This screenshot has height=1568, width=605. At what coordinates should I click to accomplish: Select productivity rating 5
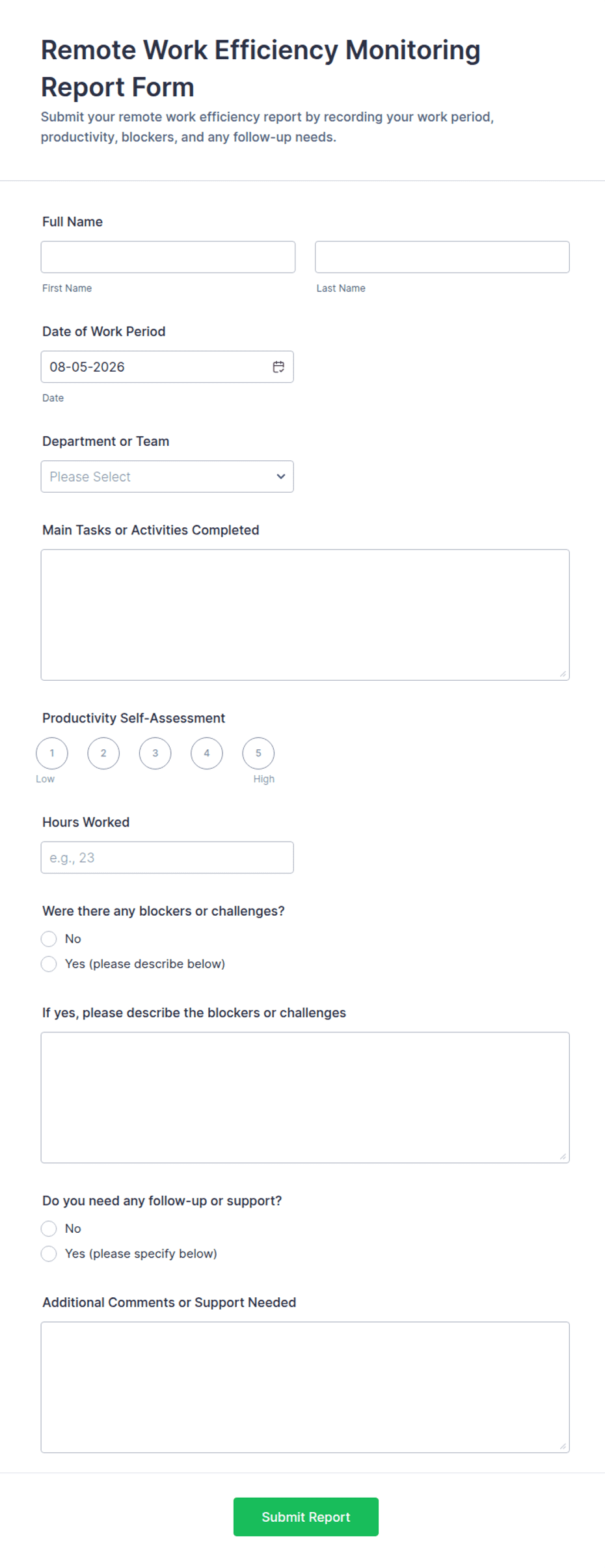click(258, 753)
